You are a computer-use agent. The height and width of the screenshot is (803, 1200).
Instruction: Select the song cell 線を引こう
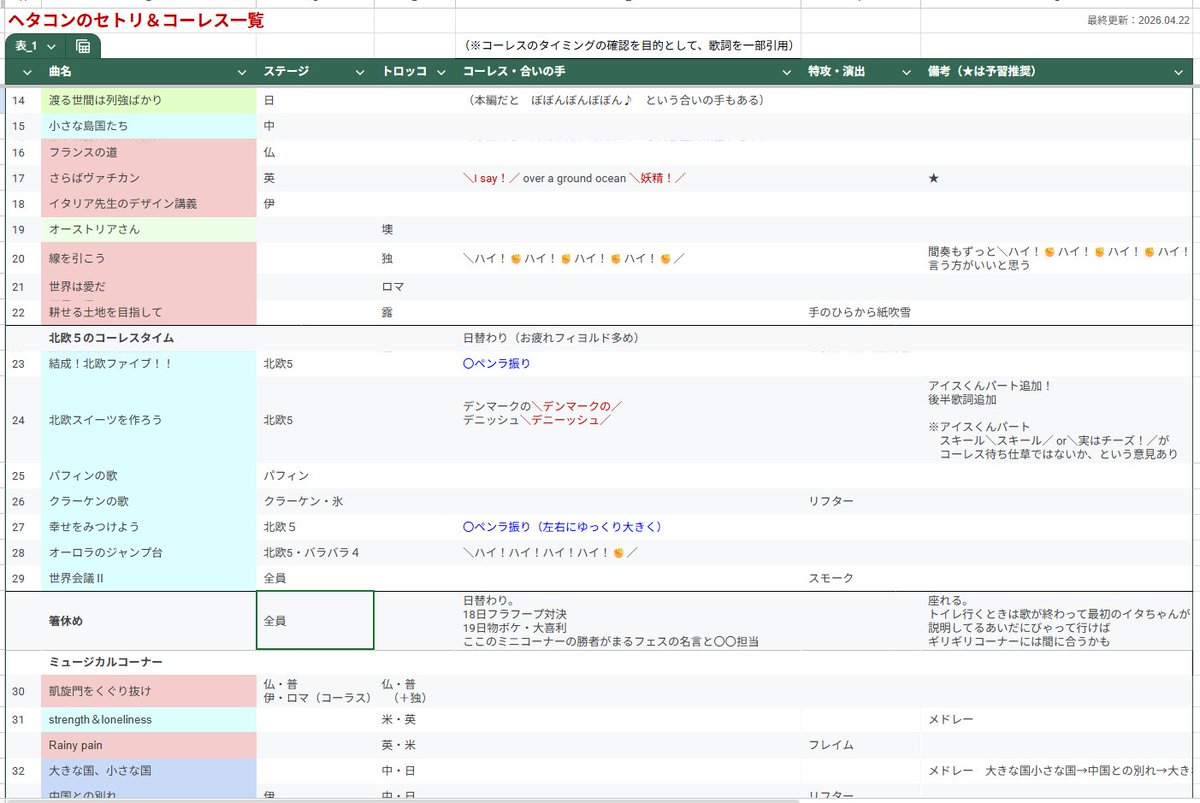pos(149,258)
